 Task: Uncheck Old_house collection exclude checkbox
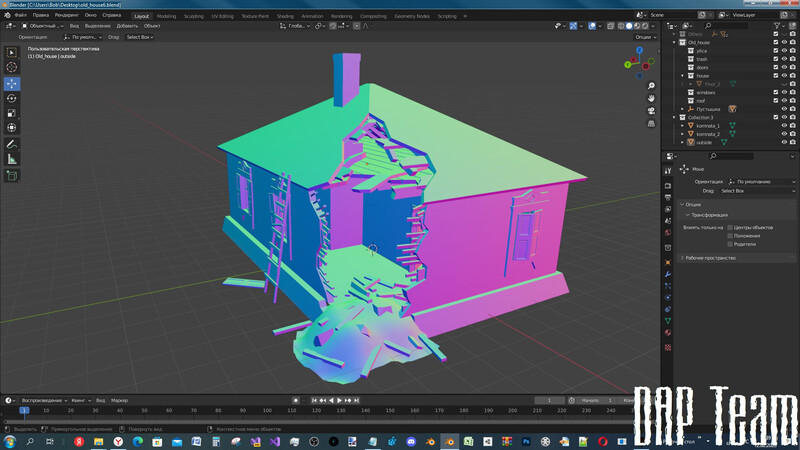[775, 43]
